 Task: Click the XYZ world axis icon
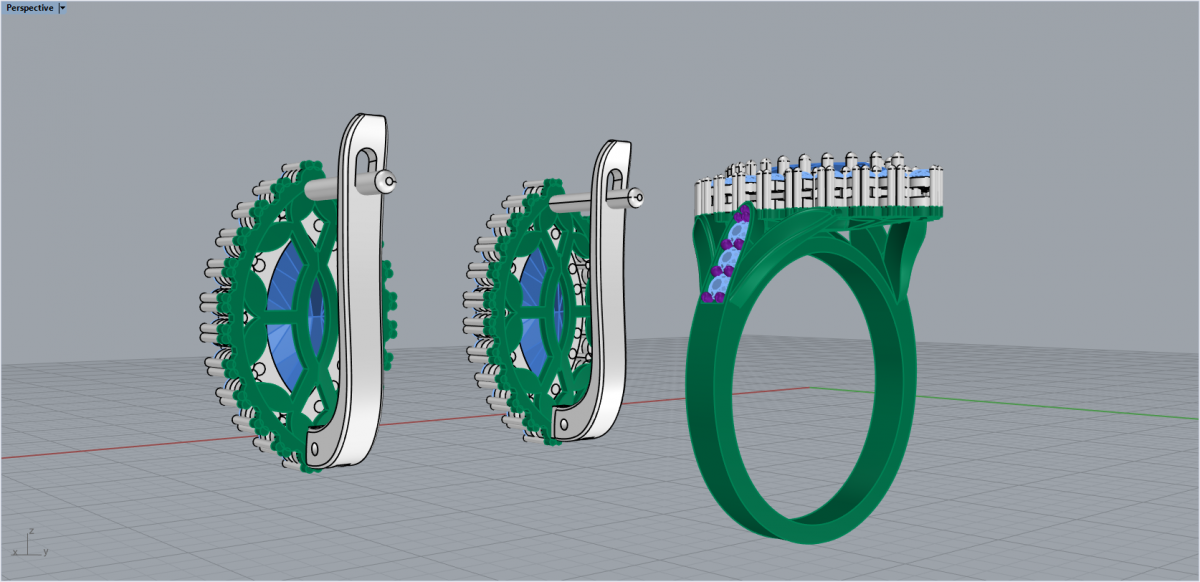coord(30,543)
